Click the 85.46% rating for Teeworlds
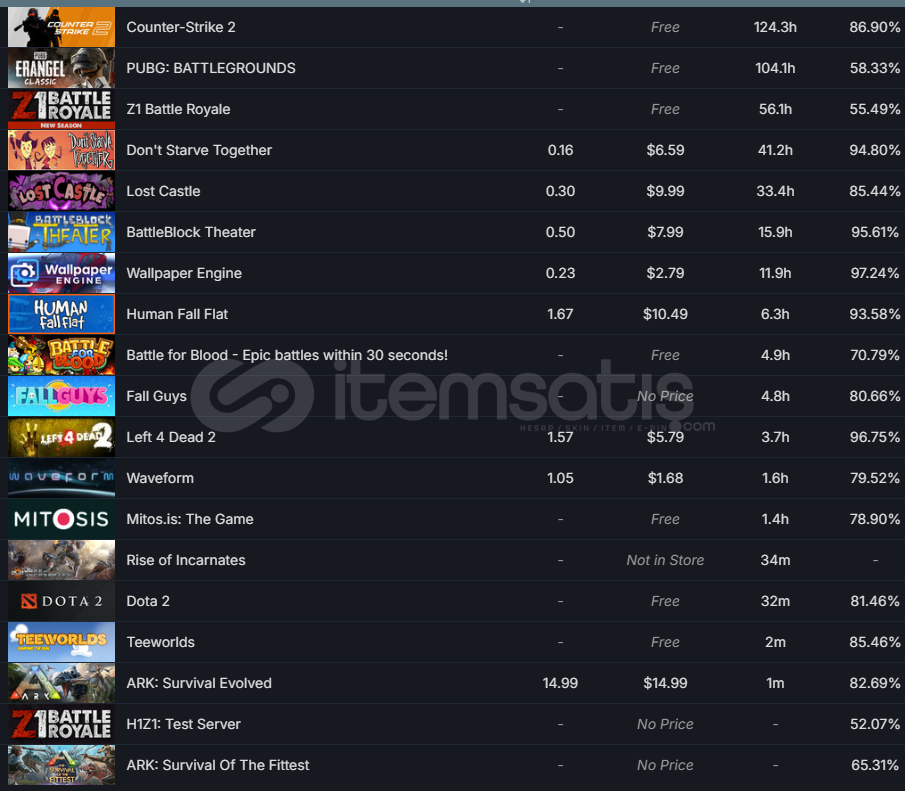The image size is (905, 791). coord(875,642)
